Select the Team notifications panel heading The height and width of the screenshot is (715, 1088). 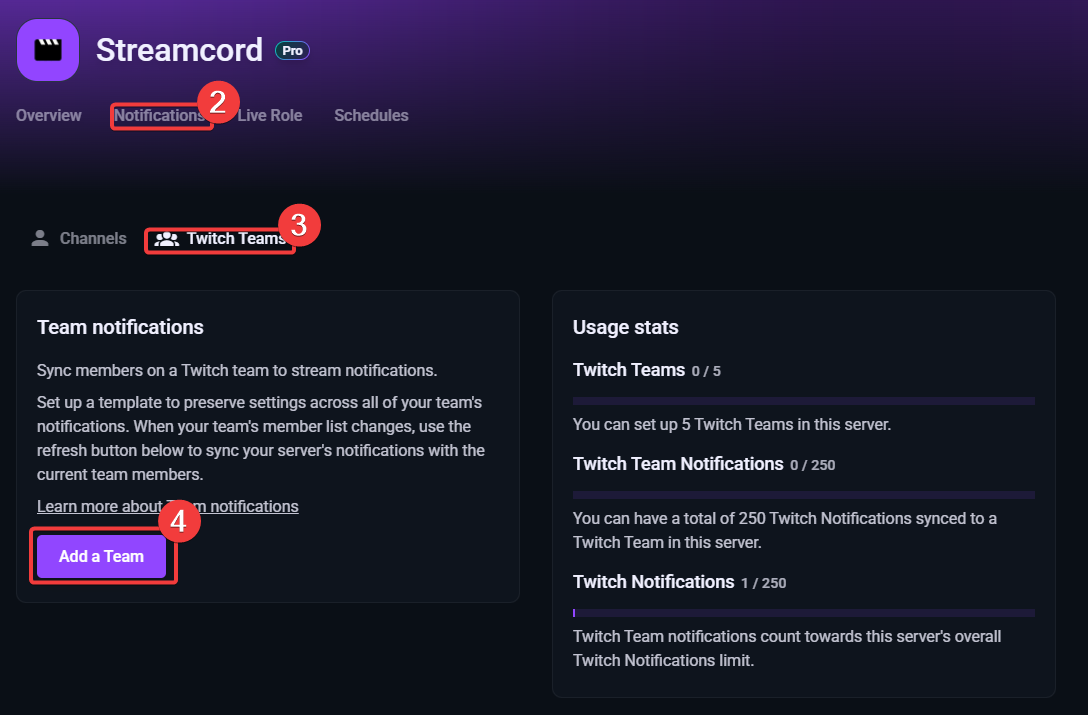(x=119, y=327)
